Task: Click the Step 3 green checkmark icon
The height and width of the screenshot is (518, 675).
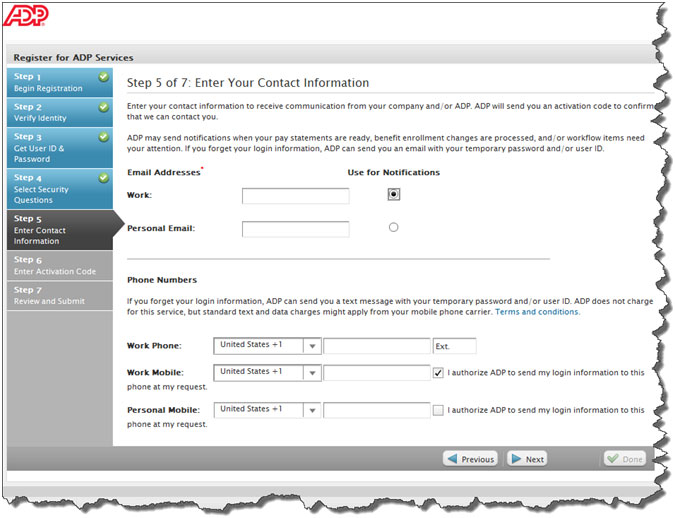Action: point(103,137)
